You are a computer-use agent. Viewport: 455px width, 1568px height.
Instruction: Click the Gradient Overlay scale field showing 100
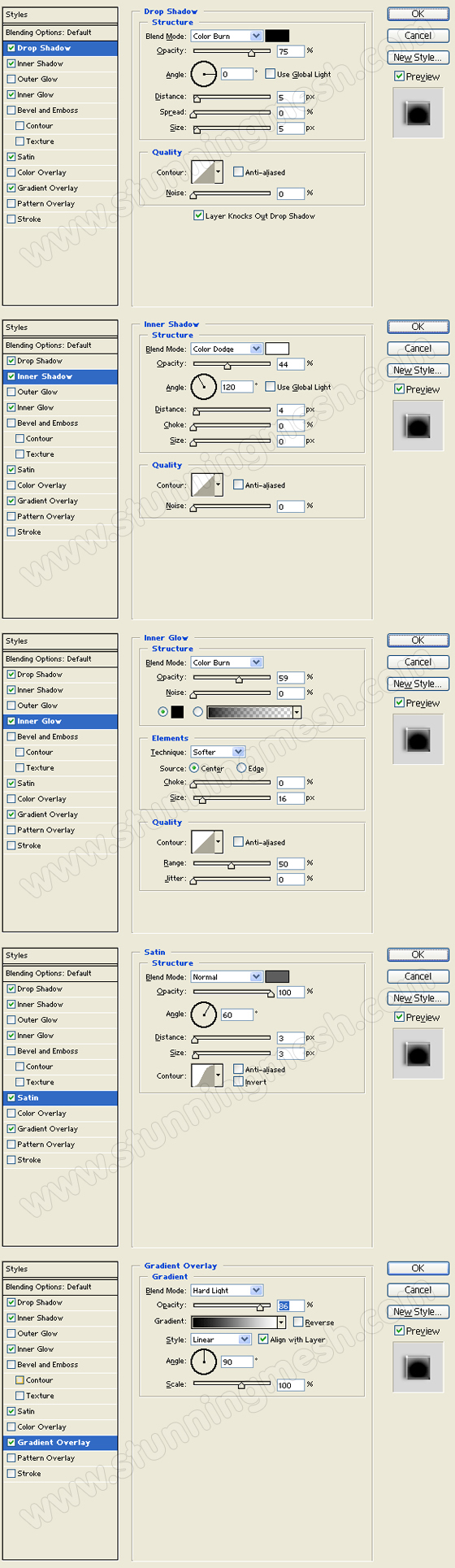coord(290,1384)
